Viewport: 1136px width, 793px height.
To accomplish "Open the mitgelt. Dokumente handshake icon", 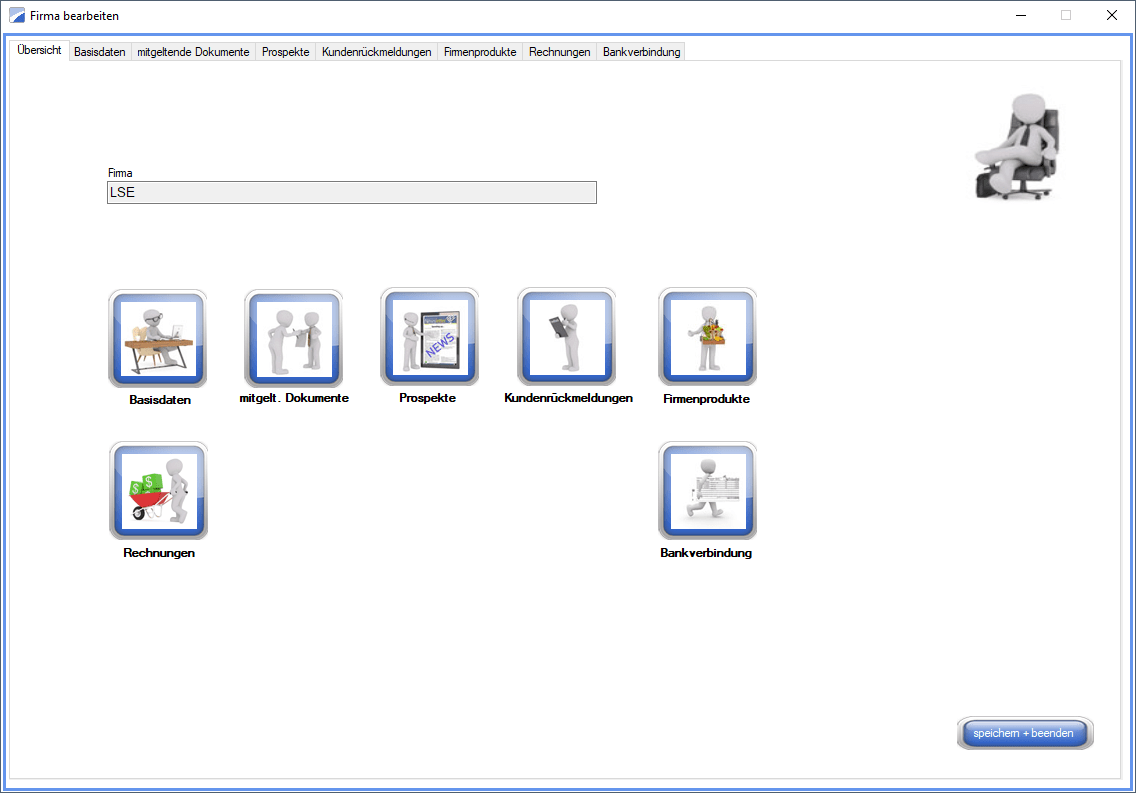I will click(294, 338).
